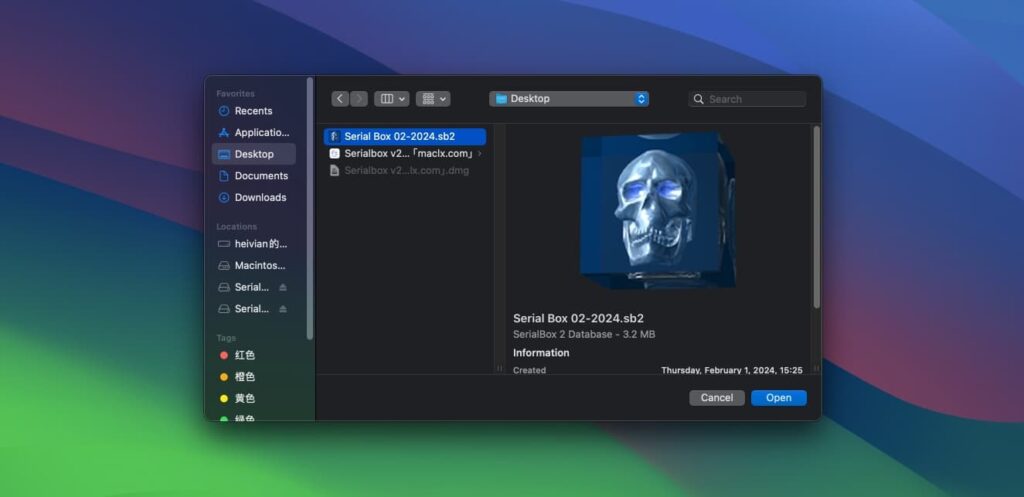Go forward with the right chevron button
Viewport: 1024px width, 497px height.
click(359, 99)
